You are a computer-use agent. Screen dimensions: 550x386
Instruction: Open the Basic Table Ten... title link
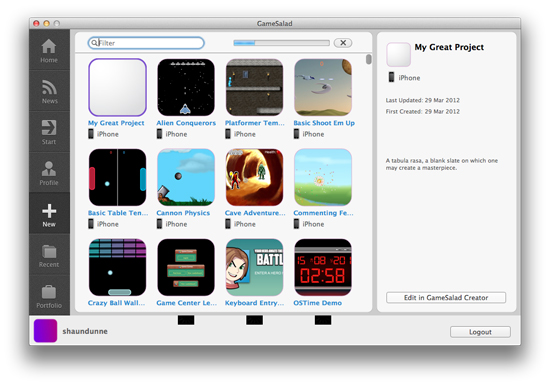(x=118, y=213)
